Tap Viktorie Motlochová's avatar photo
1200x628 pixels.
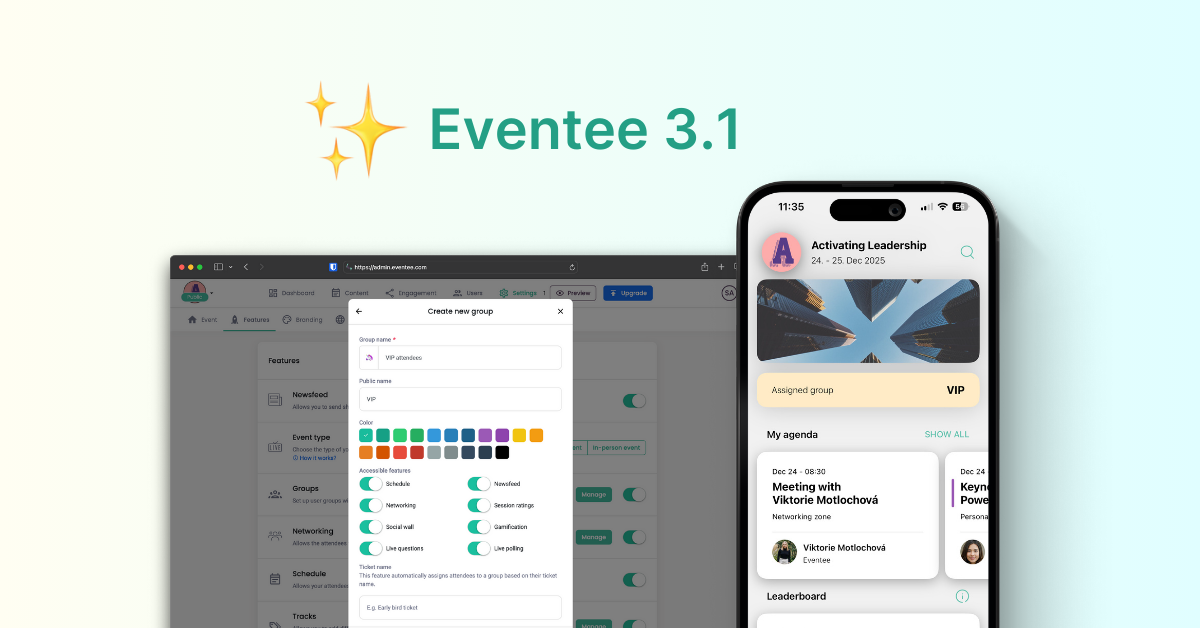coord(785,552)
